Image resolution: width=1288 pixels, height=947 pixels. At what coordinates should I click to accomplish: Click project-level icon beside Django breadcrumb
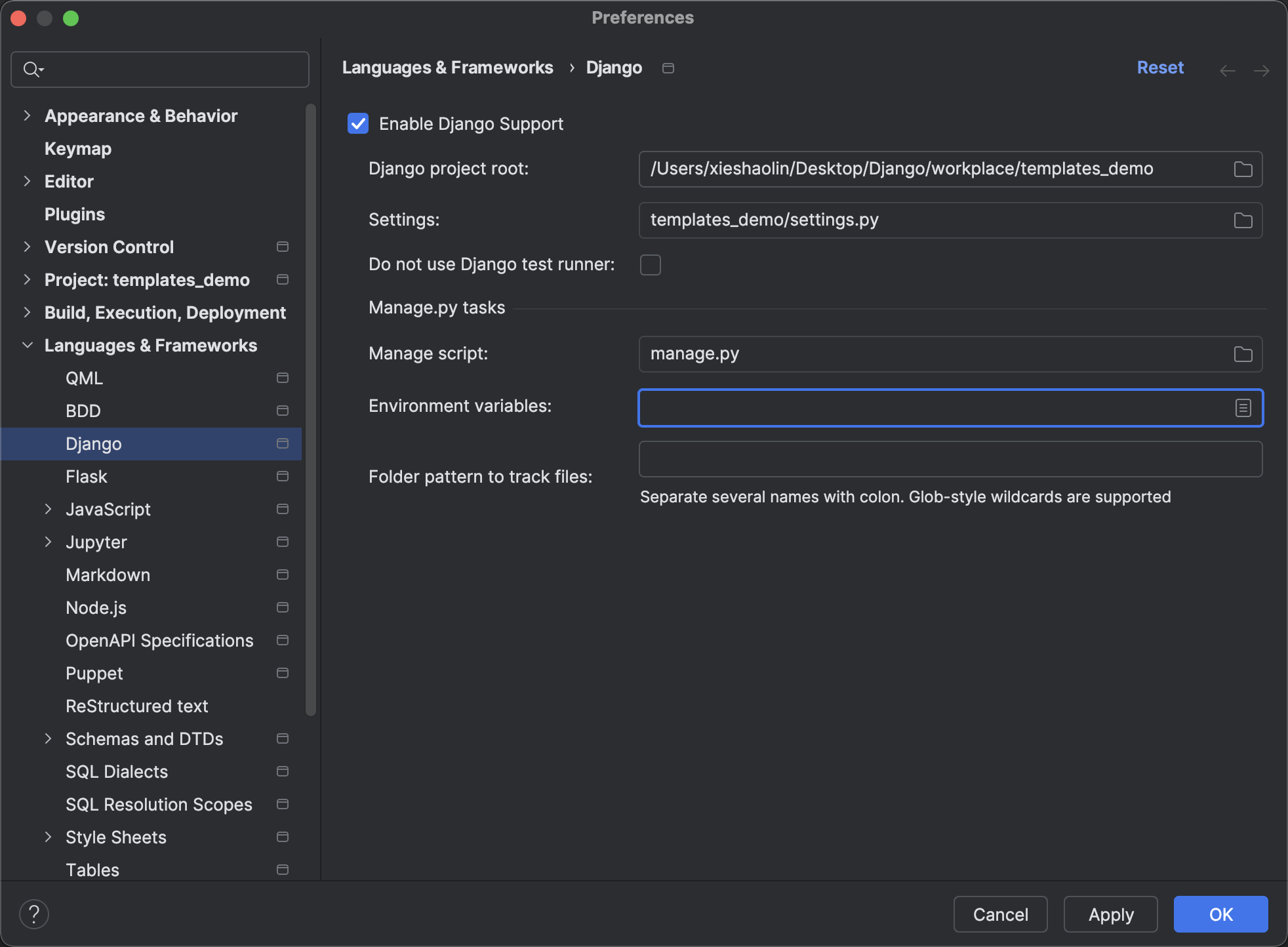pyautogui.click(x=668, y=68)
